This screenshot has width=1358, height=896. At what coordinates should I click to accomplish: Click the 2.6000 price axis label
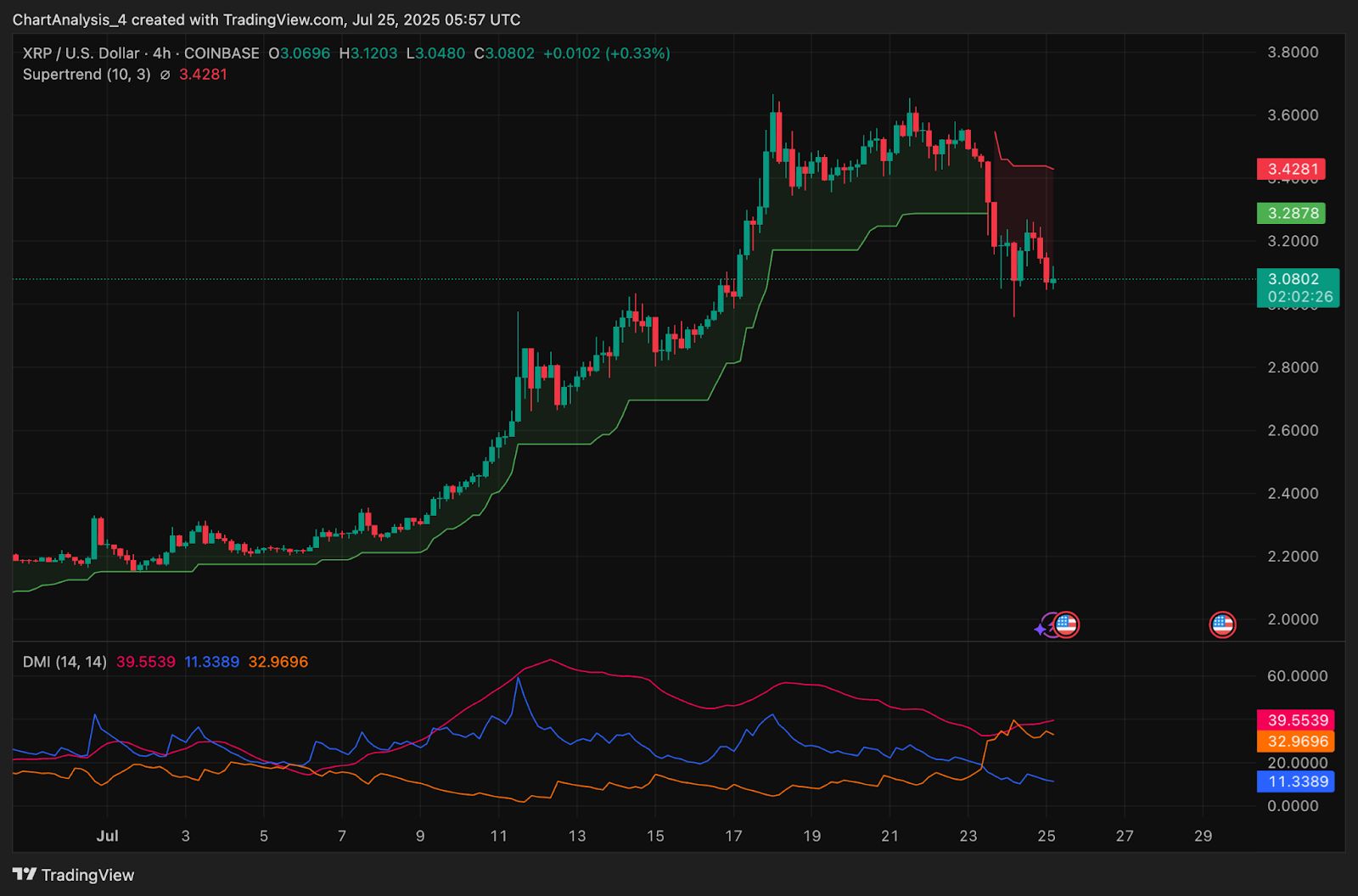point(1293,430)
